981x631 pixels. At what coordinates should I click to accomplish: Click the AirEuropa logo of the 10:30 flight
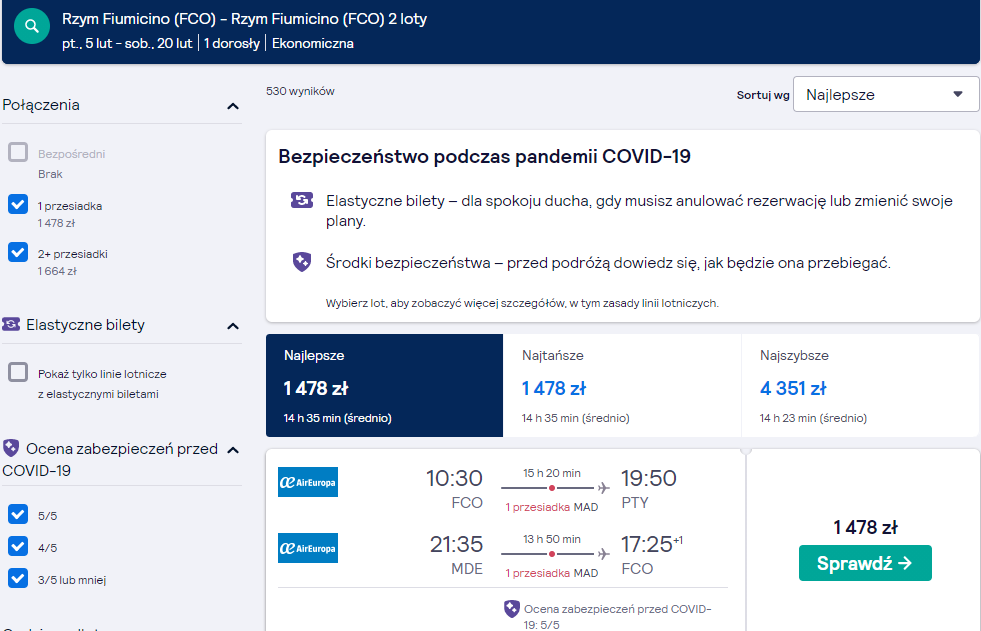(308, 482)
